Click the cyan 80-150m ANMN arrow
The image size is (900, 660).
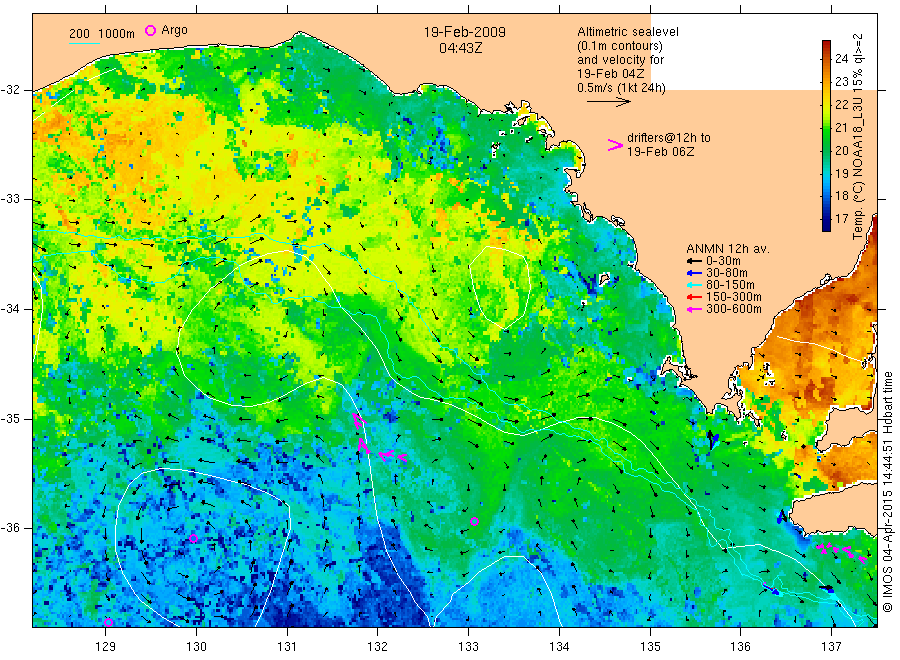point(694,285)
